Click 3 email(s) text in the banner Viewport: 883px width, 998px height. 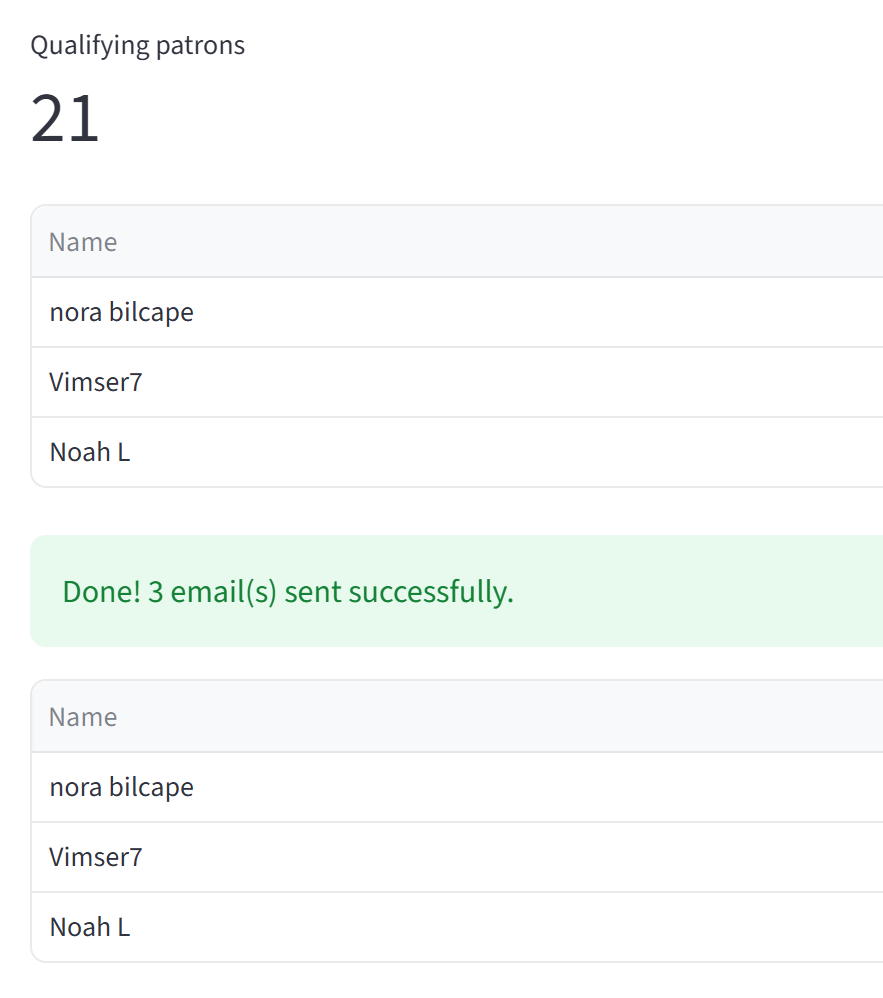212,592
